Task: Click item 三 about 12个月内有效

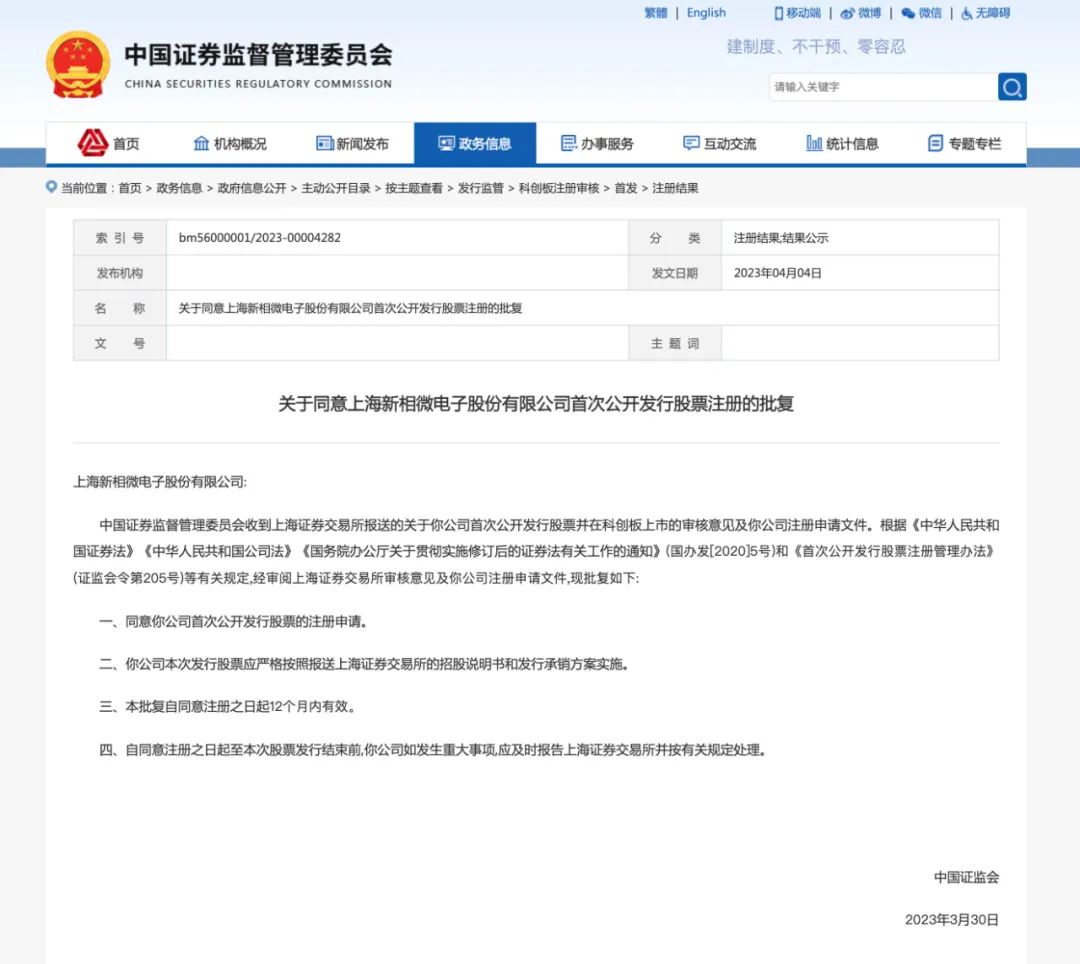Action: coord(227,706)
